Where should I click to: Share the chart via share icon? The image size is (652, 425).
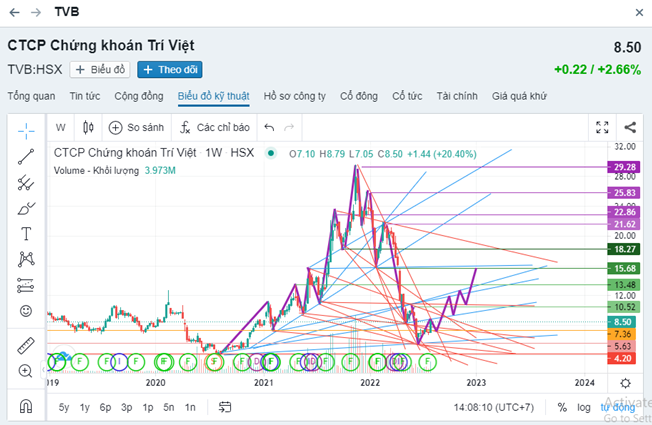point(630,127)
